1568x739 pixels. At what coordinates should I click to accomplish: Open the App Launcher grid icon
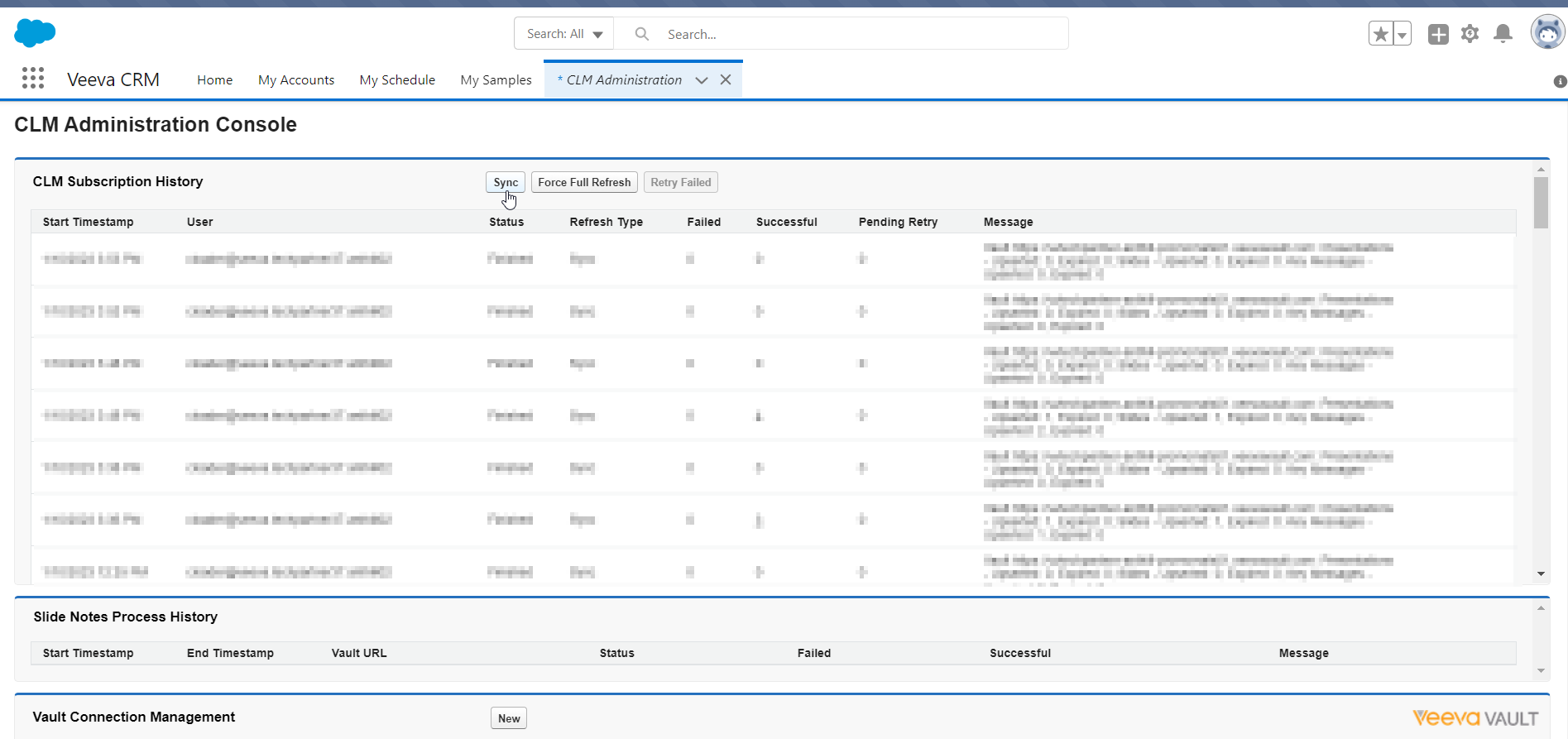(x=33, y=79)
